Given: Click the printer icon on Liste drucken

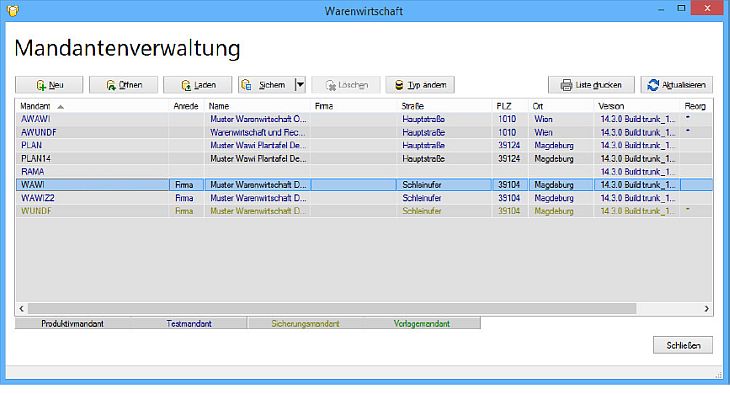Looking at the screenshot, I should click(x=566, y=85).
